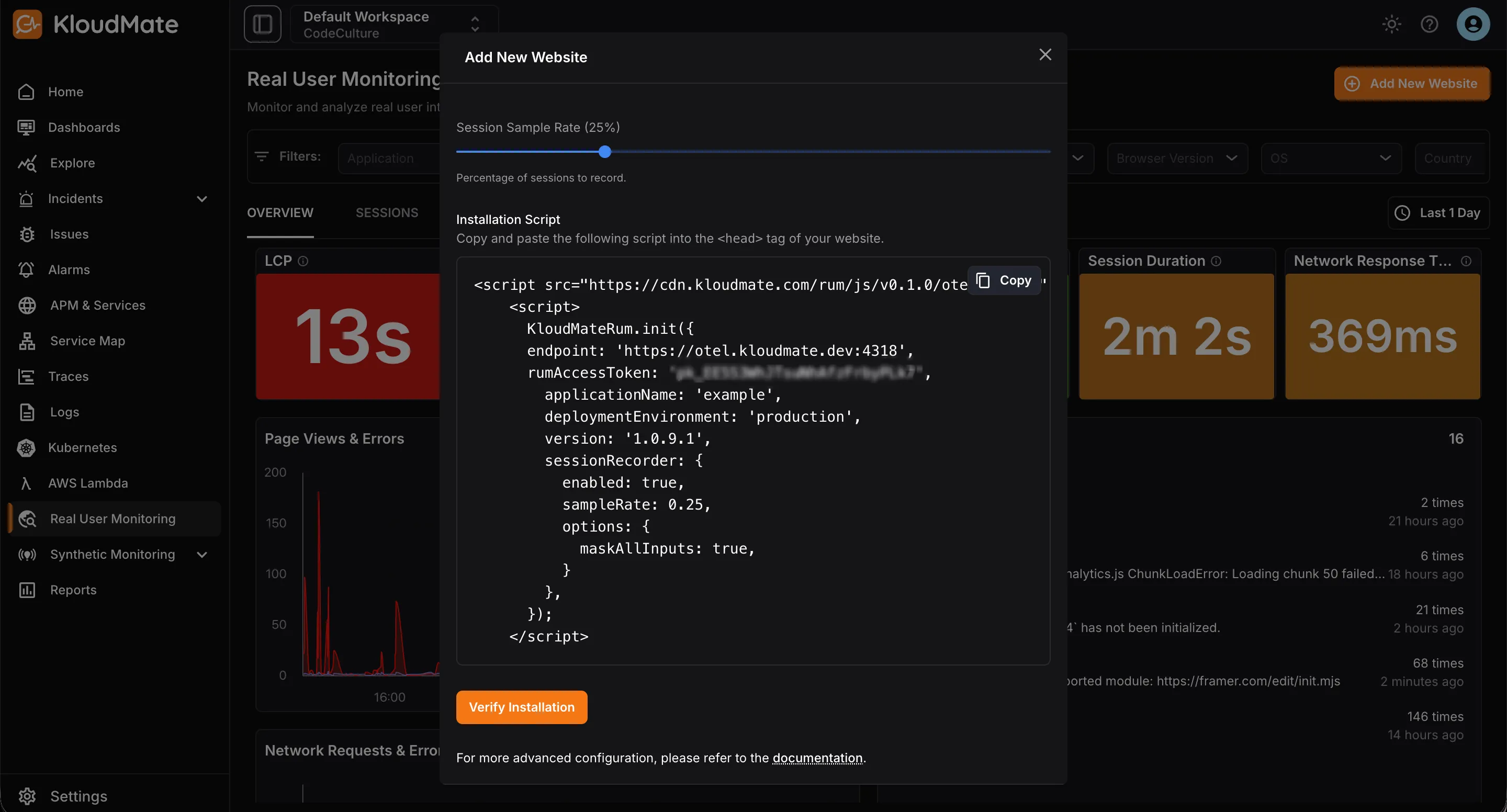
Task: Open the Traces icon
Action: coord(26,377)
